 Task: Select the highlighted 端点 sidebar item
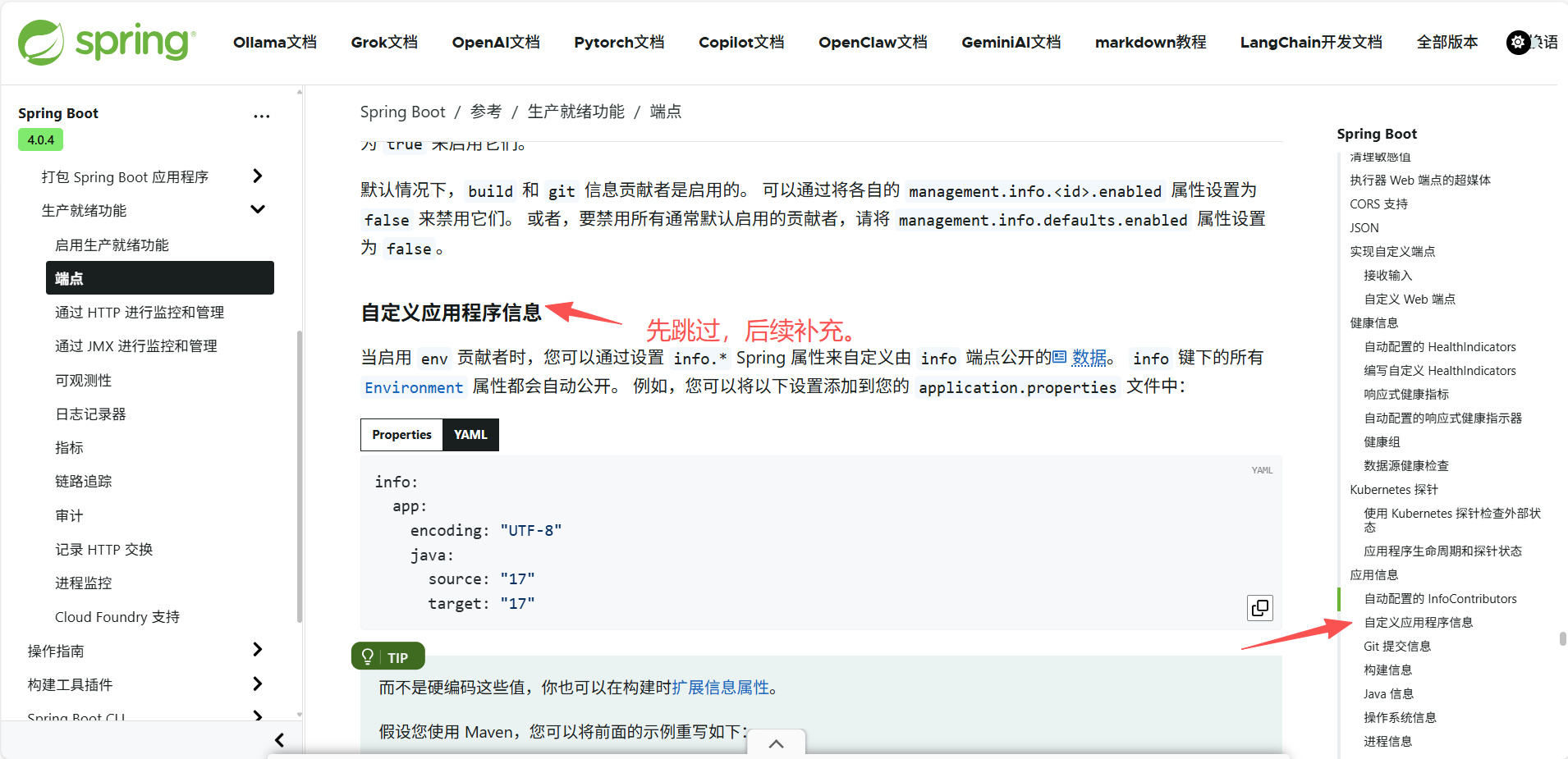(160, 278)
